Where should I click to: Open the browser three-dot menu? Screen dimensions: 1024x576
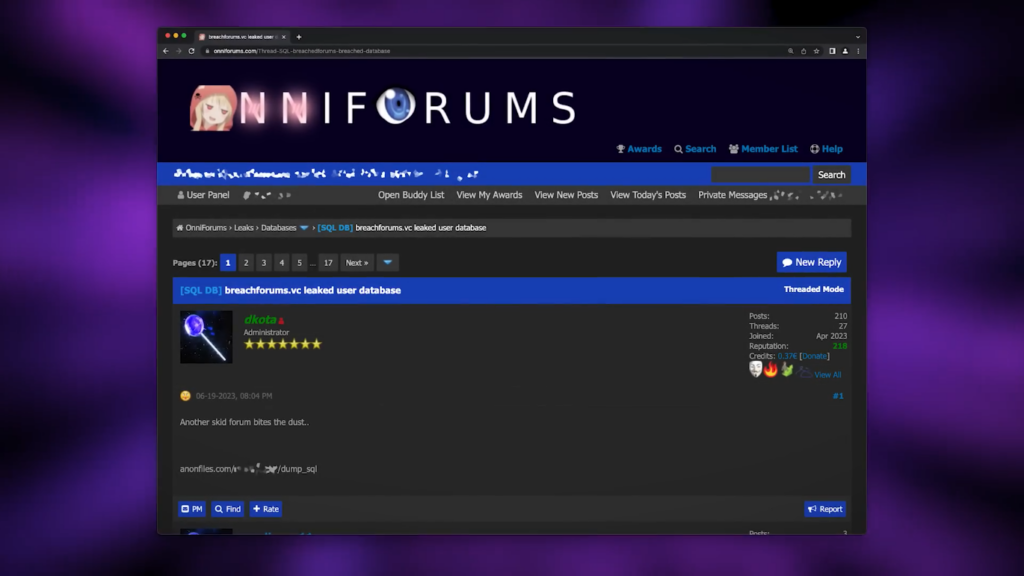[x=858, y=51]
